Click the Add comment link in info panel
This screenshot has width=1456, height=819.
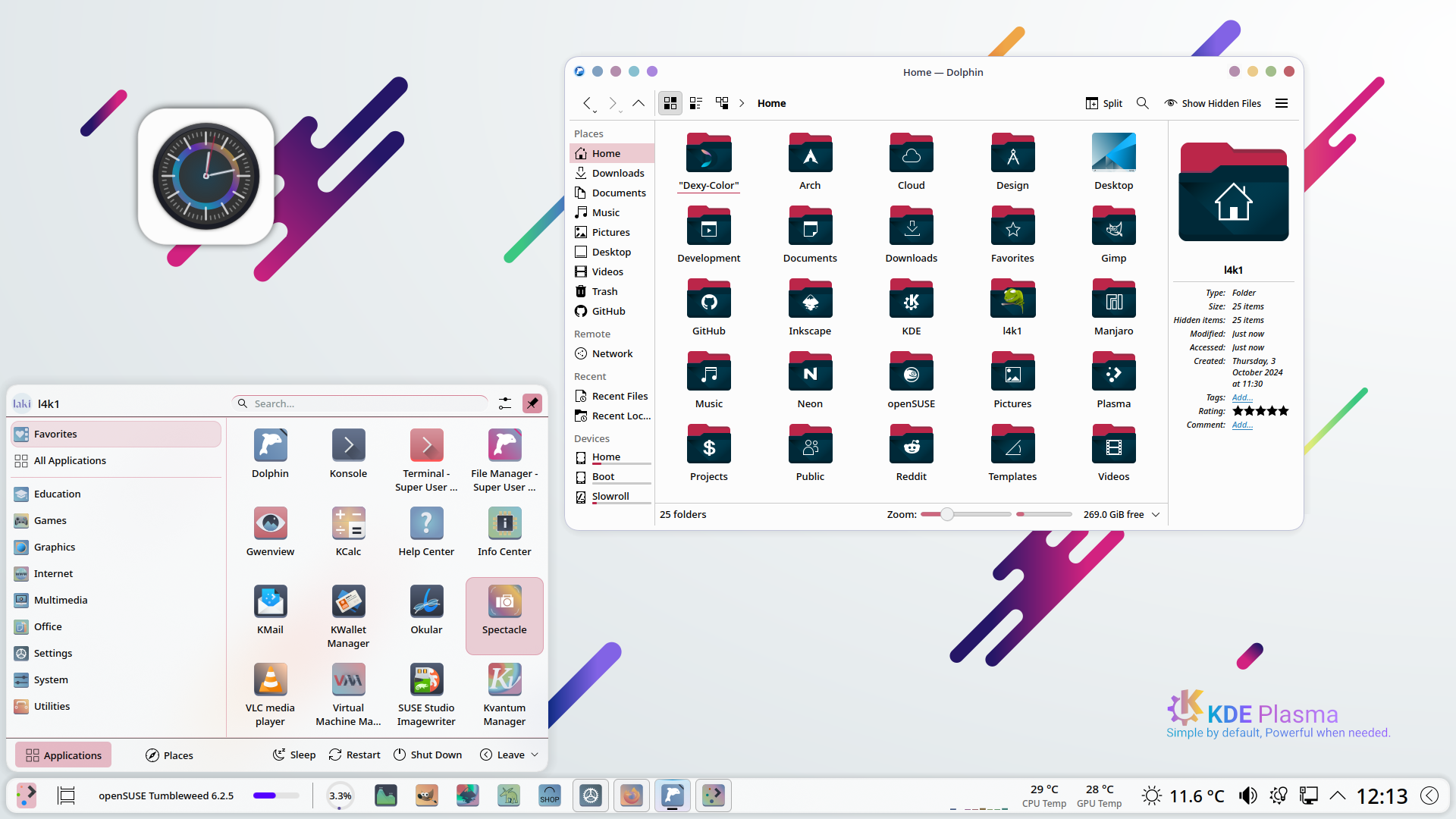tap(1242, 425)
